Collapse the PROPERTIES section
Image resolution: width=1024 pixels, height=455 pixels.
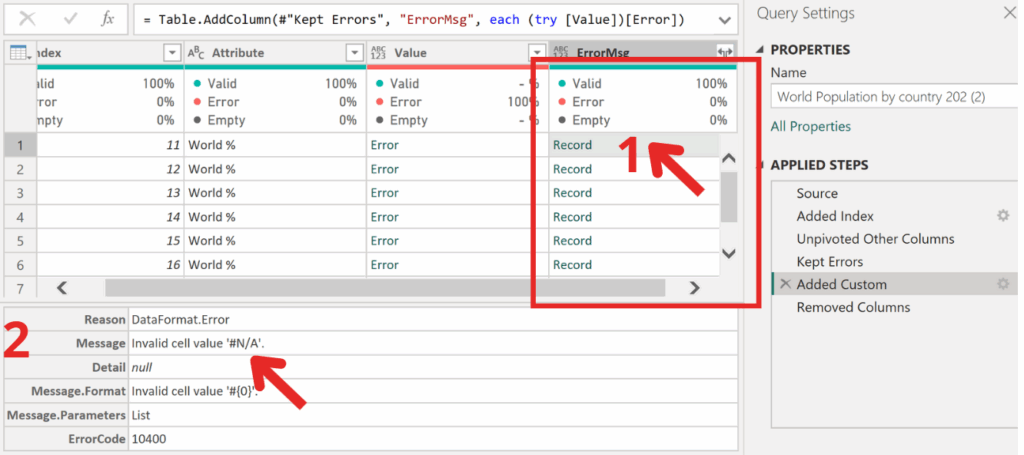[760, 50]
